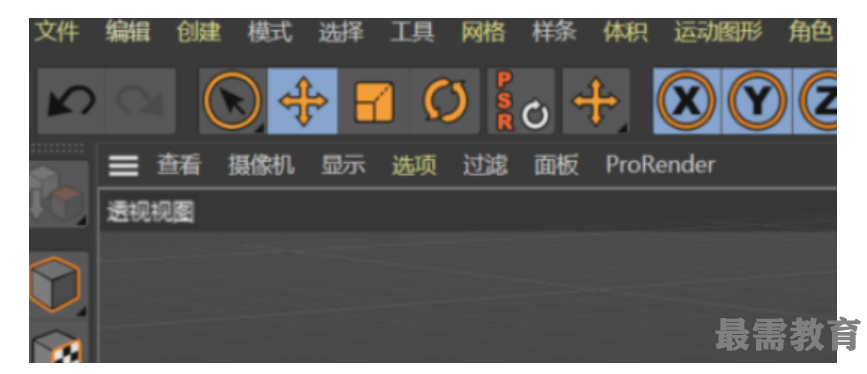This screenshot has height=374, width=867.
Task: Open the 编辑 menu
Action: point(128,32)
